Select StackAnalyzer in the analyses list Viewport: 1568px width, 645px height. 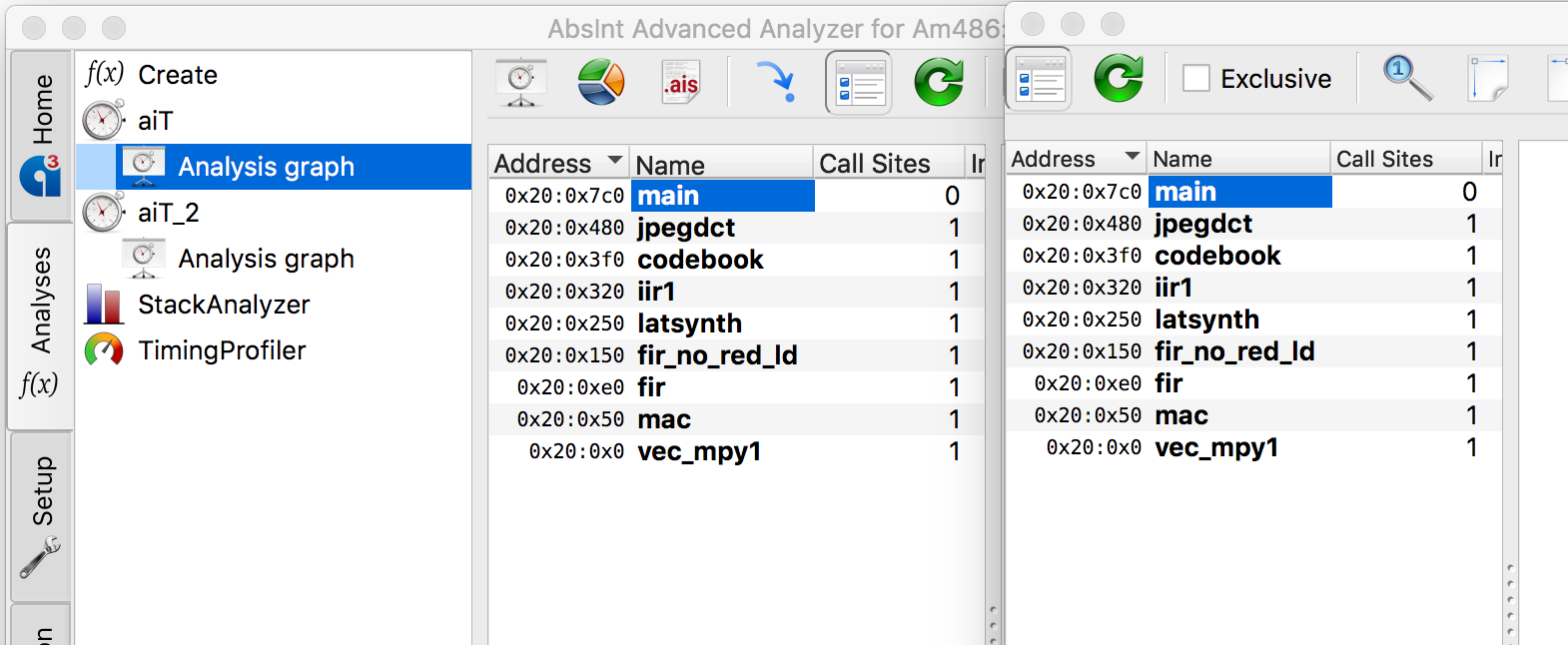(224, 305)
